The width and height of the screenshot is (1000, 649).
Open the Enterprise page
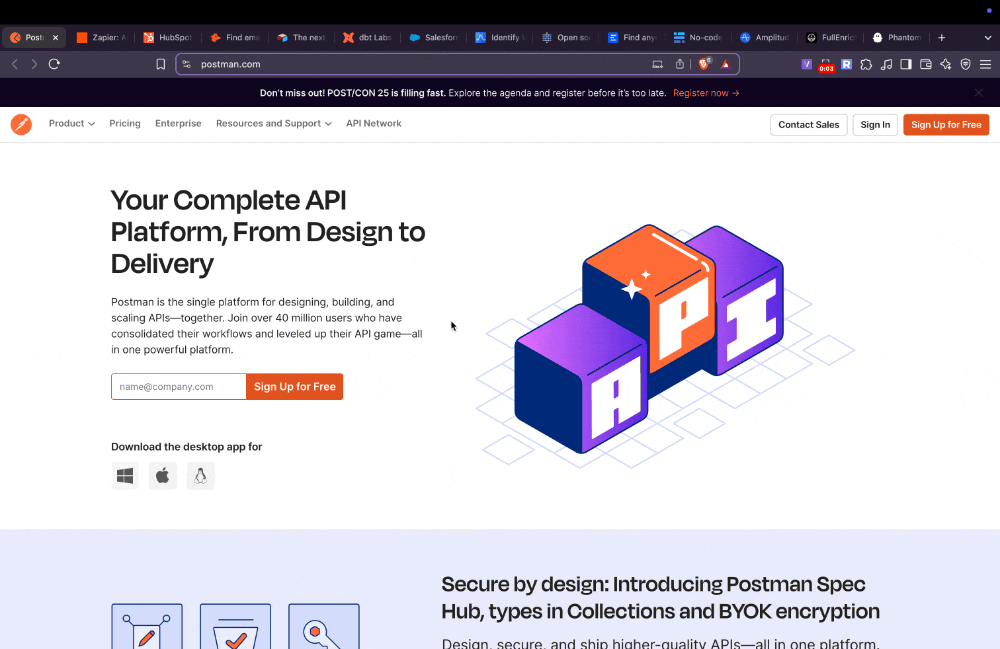(178, 123)
